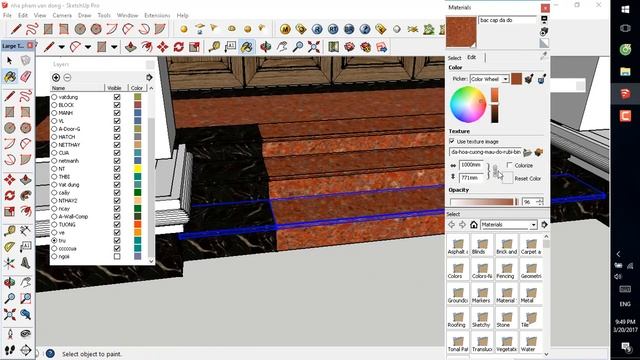The image size is (640, 360).
Task: Select the Zoom magnifier in the top toolbar
Action: click(298, 47)
